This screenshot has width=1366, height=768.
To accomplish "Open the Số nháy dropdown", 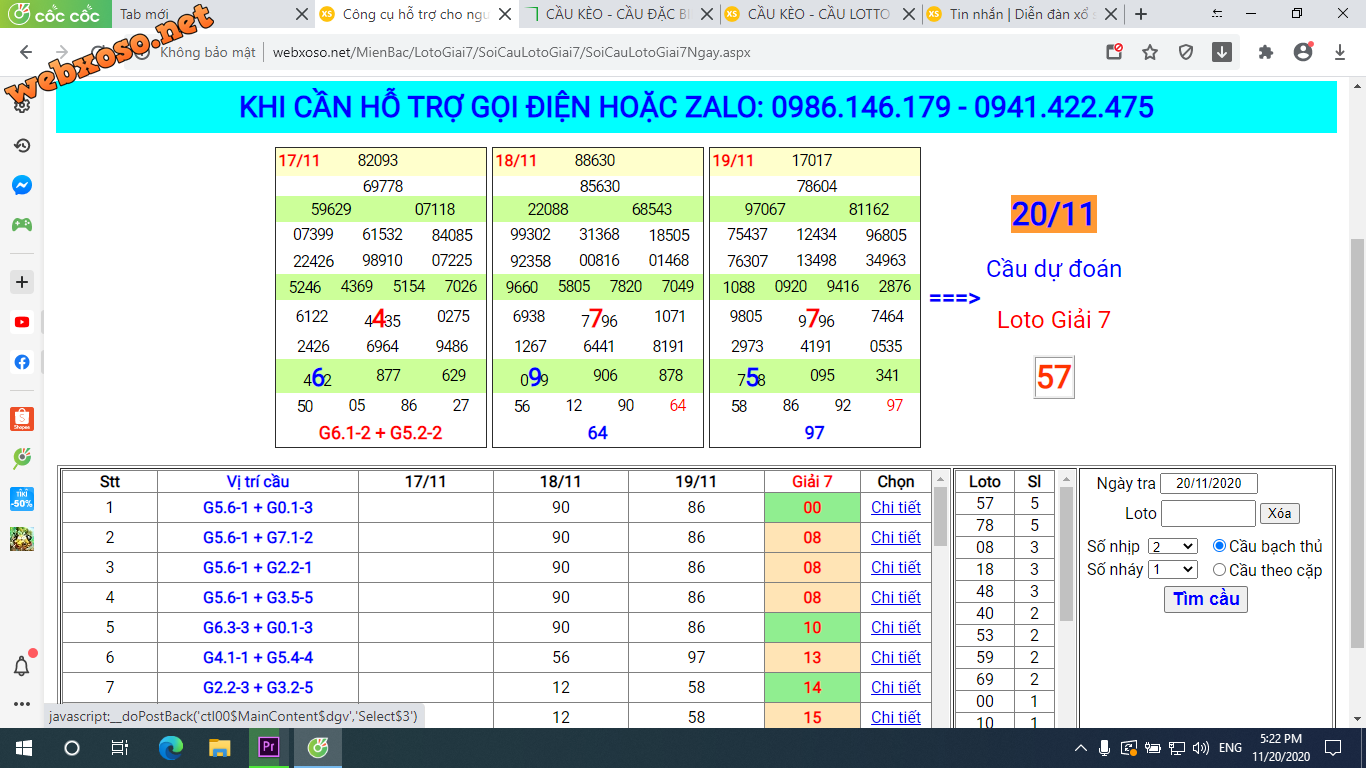I will [1173, 570].
